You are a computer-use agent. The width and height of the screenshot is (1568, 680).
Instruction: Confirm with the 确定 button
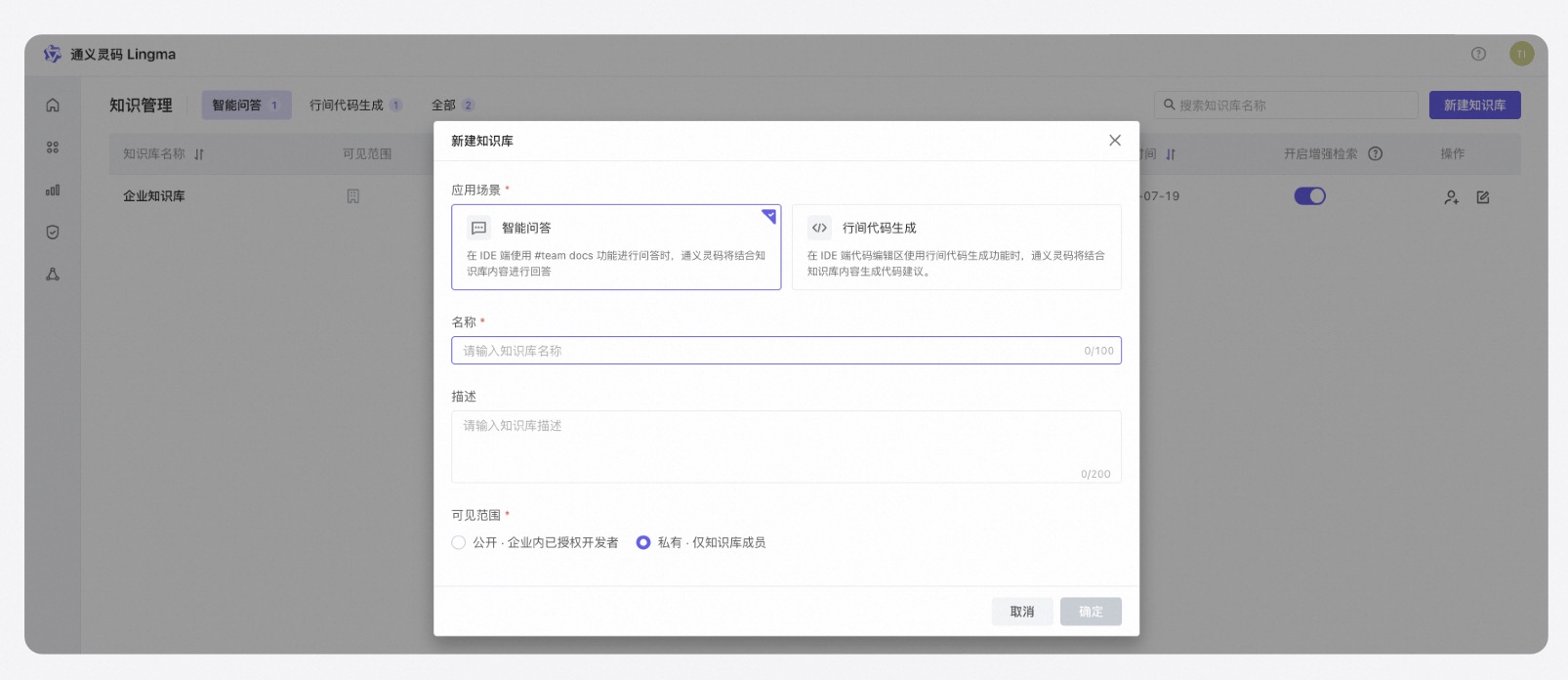(x=1091, y=612)
